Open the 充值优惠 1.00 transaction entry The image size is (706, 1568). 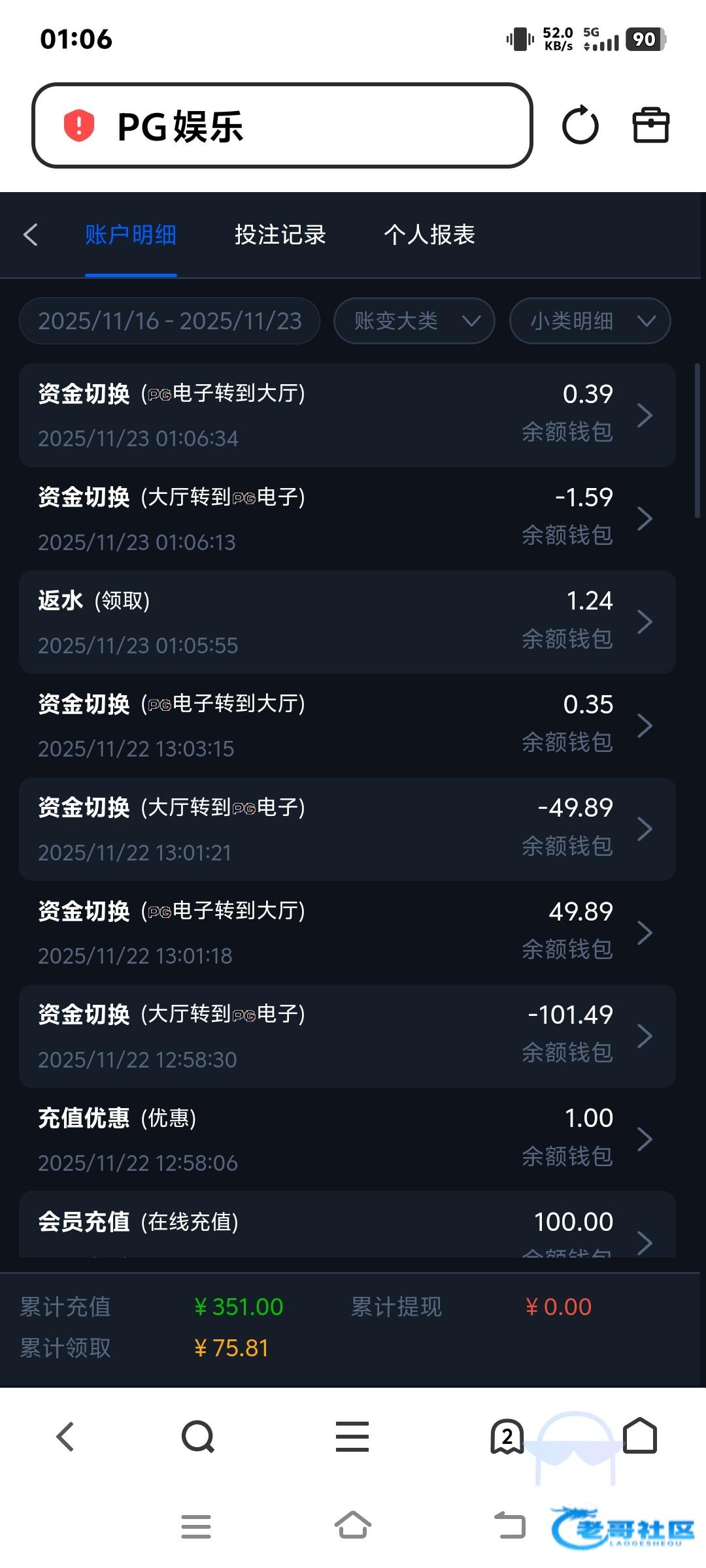pyautogui.click(x=347, y=1139)
